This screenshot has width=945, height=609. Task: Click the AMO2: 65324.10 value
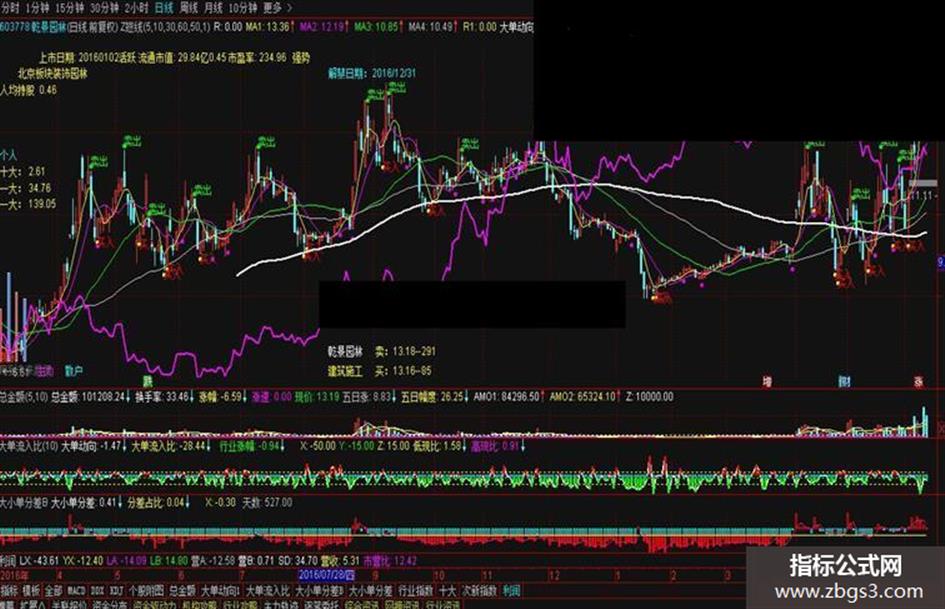583,397
